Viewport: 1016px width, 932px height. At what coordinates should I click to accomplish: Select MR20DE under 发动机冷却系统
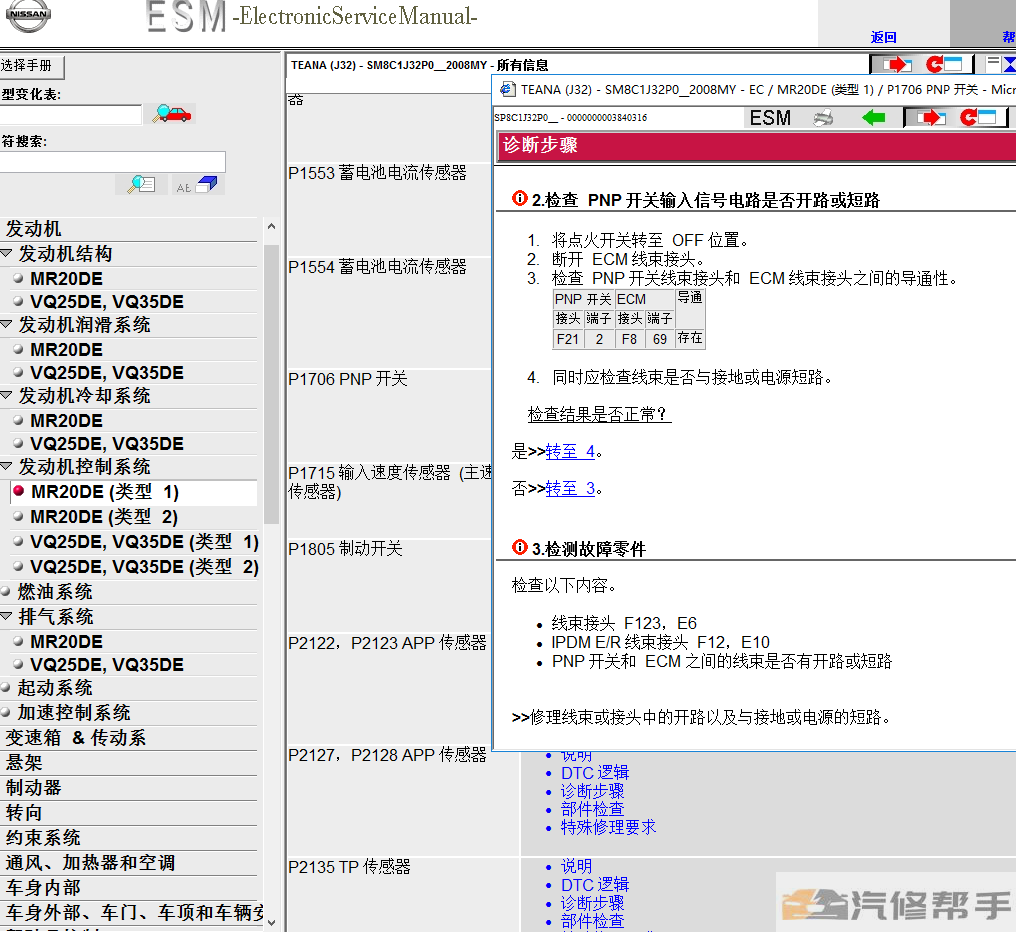click(x=66, y=421)
